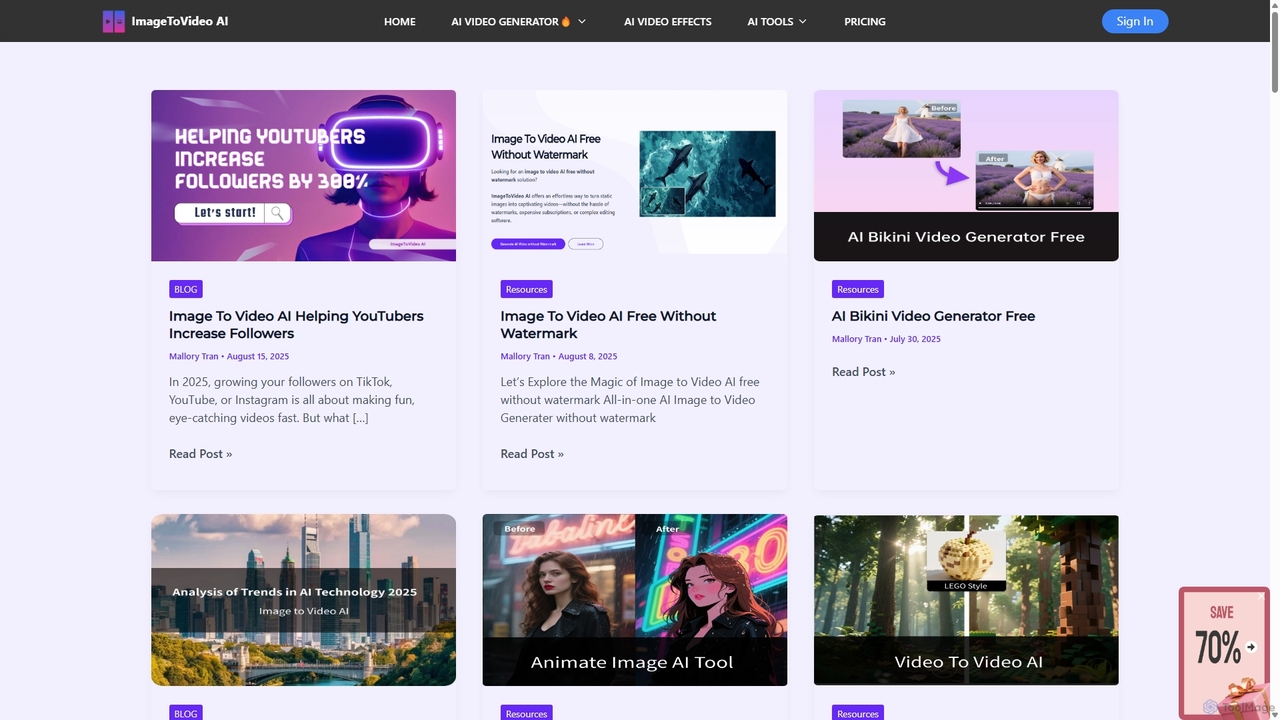This screenshot has height=720, width=1280.
Task: Open the Animate Image AI Tool thumbnail
Action: [635, 600]
